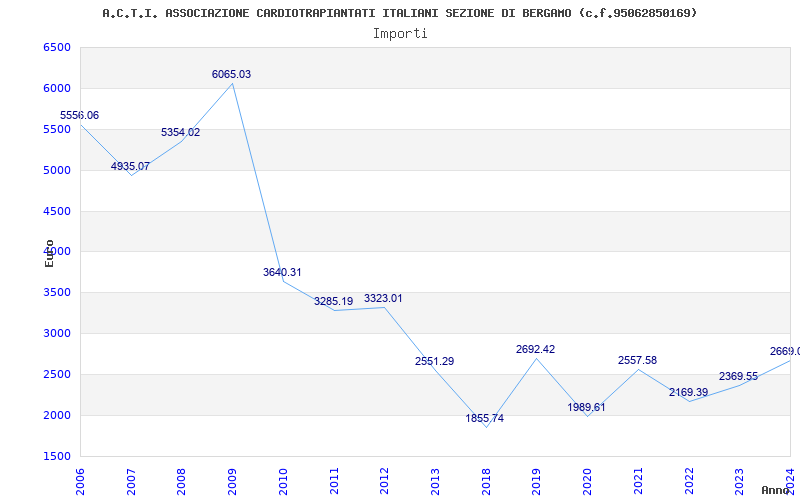
Task: Select the 2169.39 data label
Action: 688,392
